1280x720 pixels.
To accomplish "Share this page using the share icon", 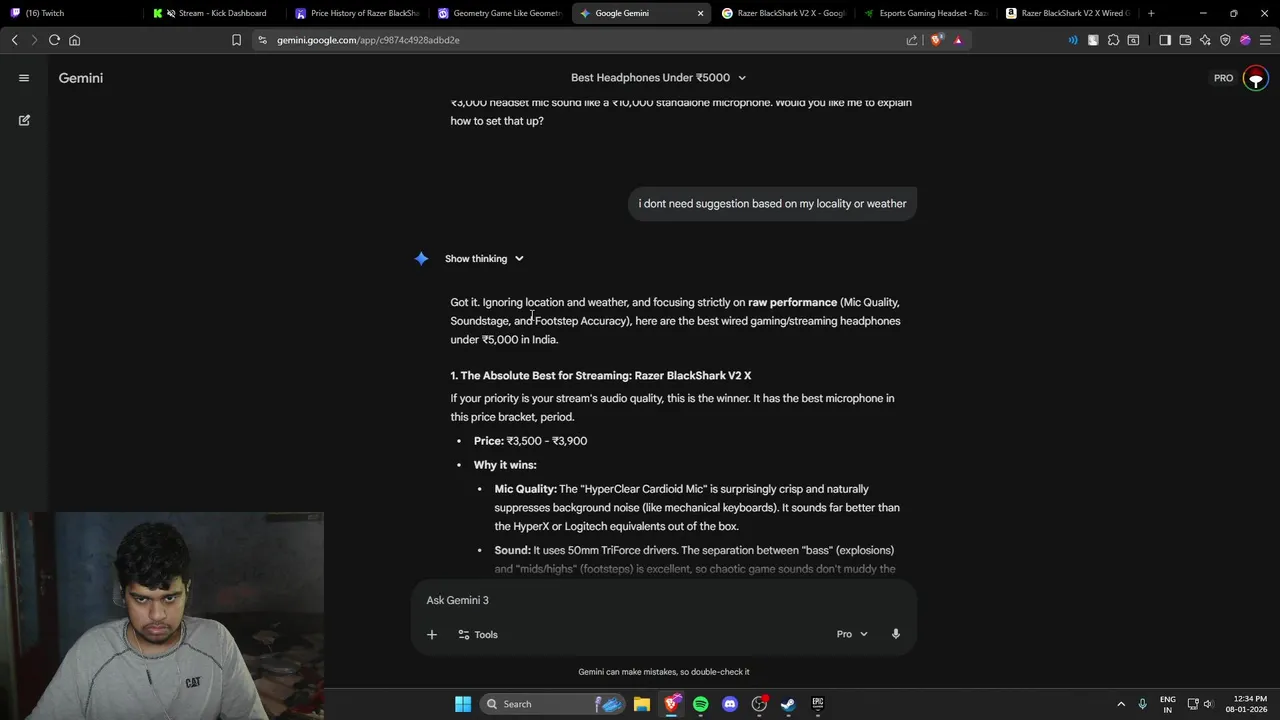I will (912, 40).
